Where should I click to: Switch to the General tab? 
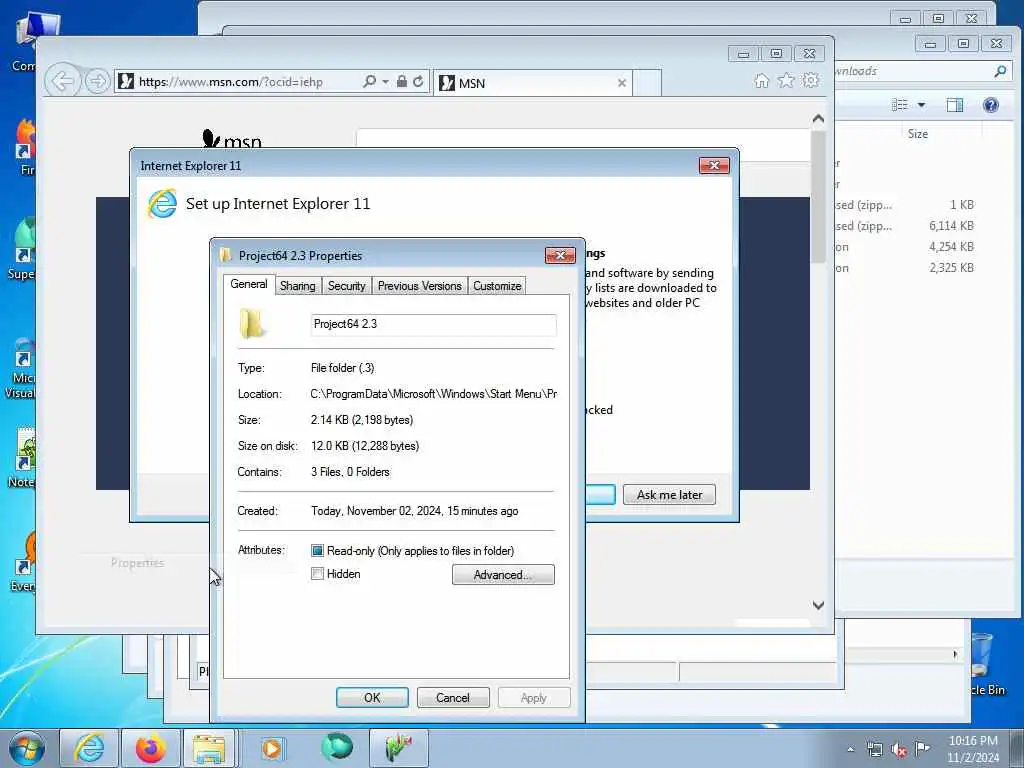[x=248, y=284]
